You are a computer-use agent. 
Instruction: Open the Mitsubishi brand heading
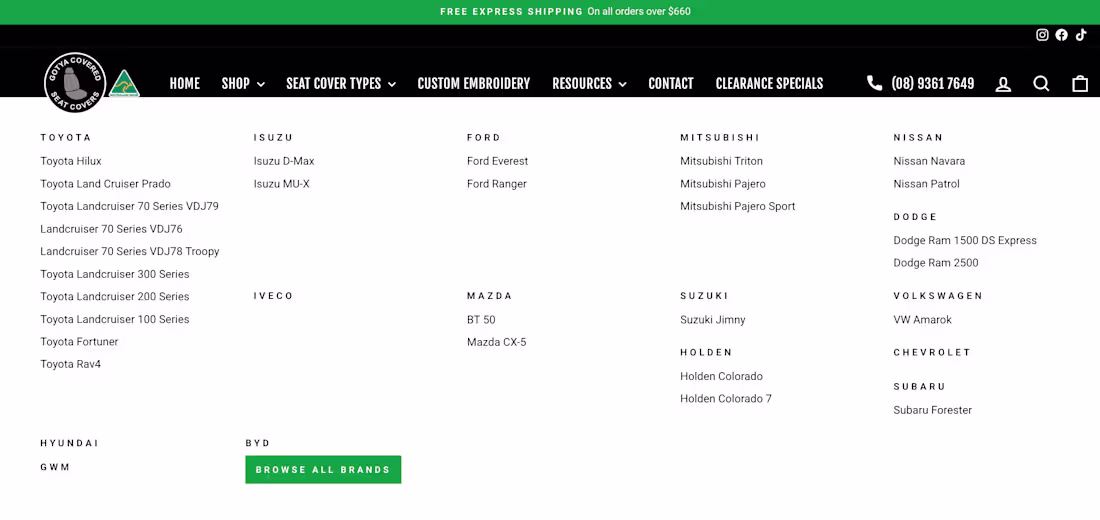coord(720,138)
